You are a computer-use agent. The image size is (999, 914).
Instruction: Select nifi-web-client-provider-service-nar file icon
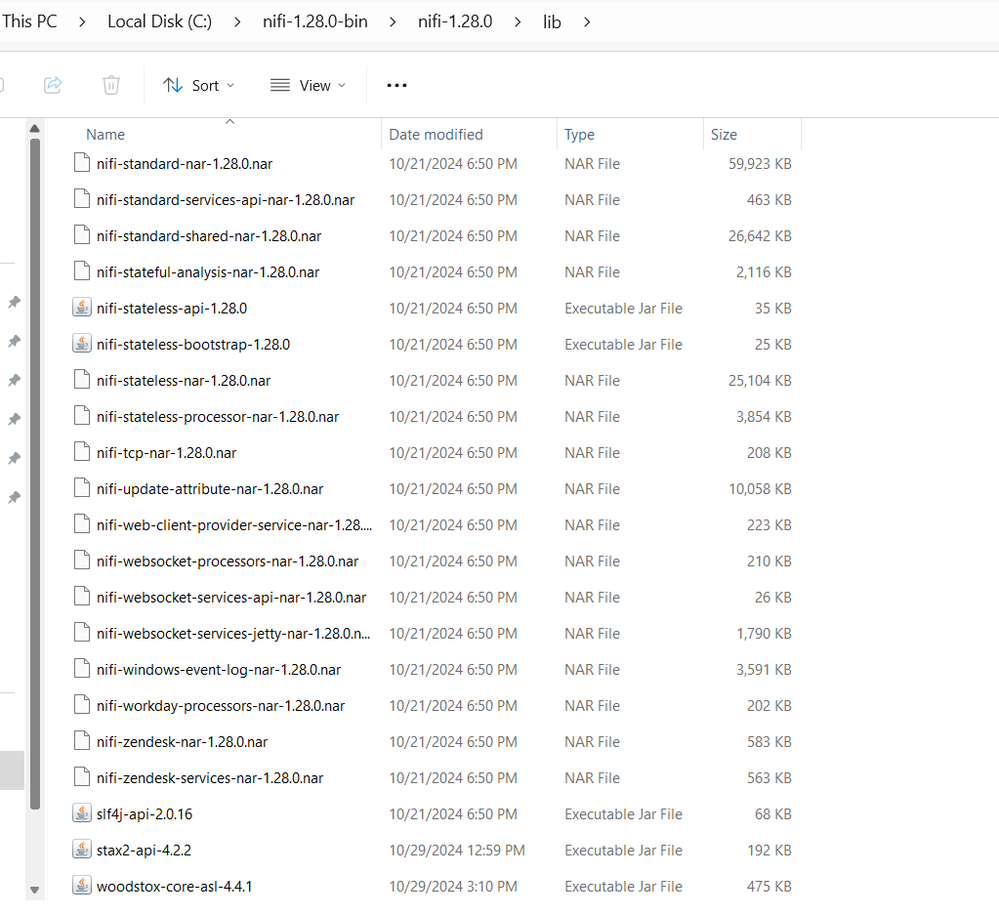pos(82,524)
